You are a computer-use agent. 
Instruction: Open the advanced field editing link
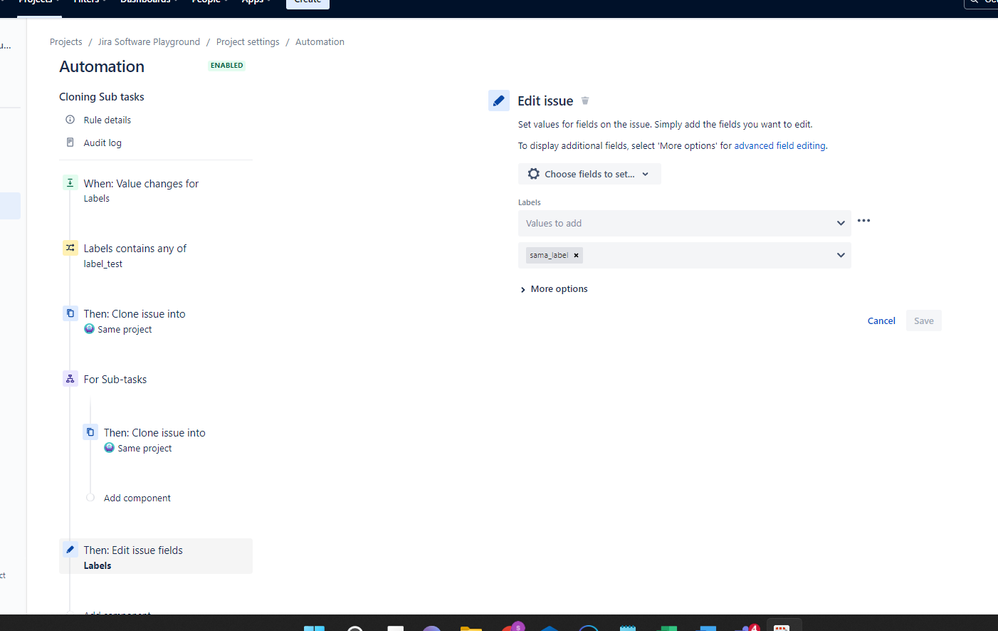tap(780, 146)
